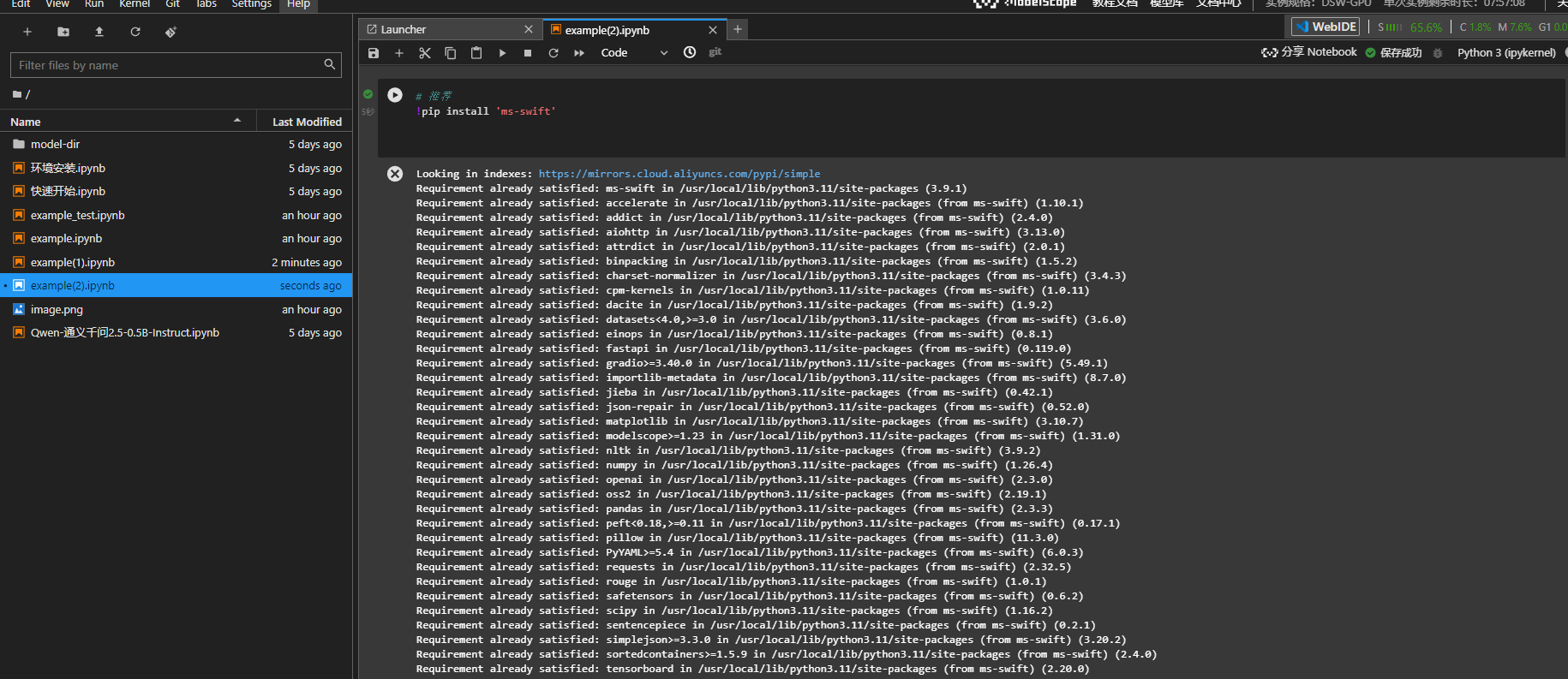1568x679 pixels.
Task: Restart kernel and run all cells
Action: click(579, 53)
